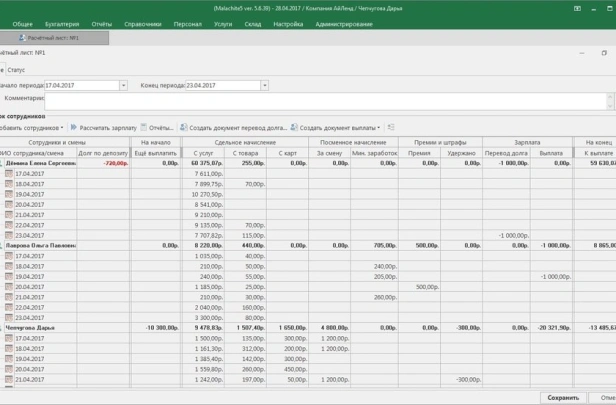Click the shift icon for 20.04.2017 under Чепчугова
The image size is (616, 405).
pos(9,368)
